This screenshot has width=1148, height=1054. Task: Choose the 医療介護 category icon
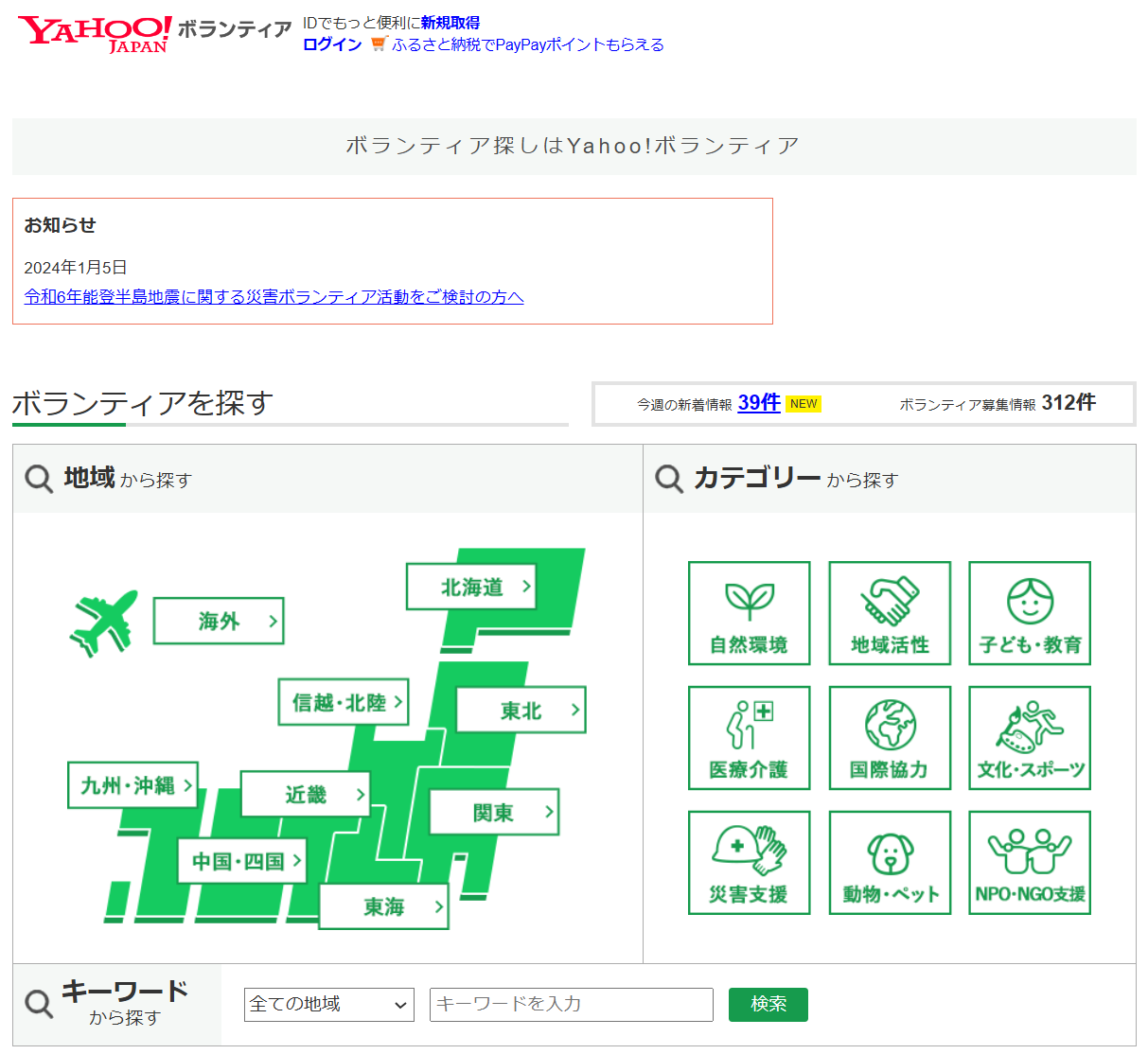749,738
